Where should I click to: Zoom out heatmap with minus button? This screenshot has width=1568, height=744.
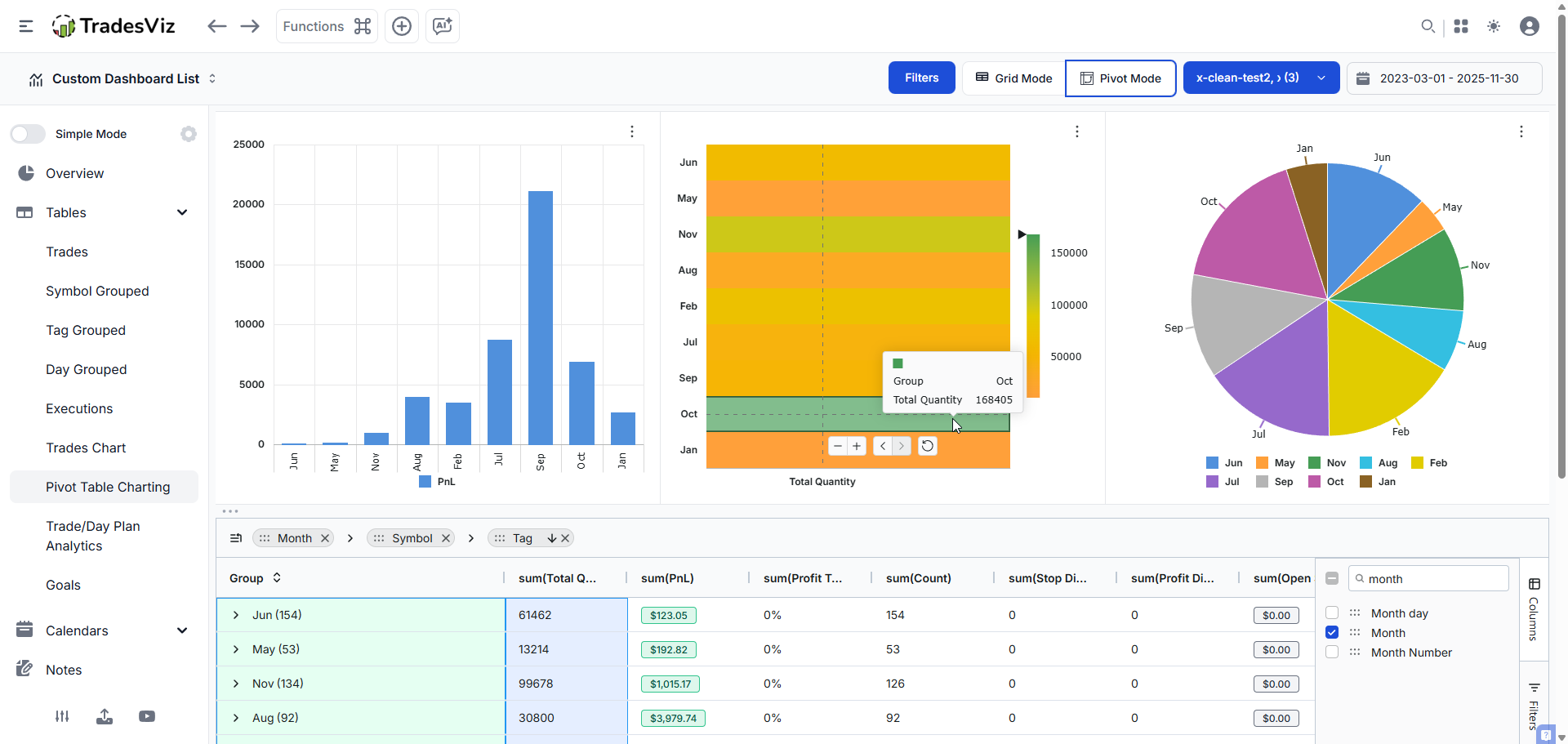838,446
